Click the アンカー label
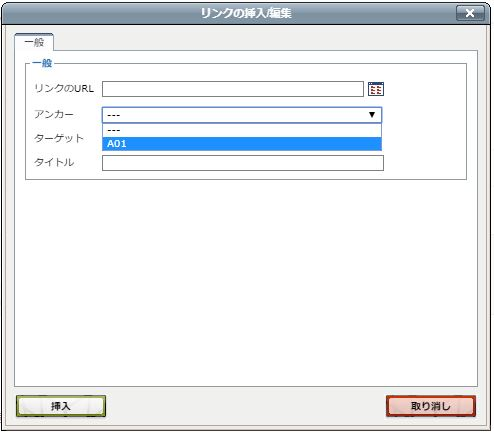The height and width of the screenshot is (433, 494). click(54, 114)
